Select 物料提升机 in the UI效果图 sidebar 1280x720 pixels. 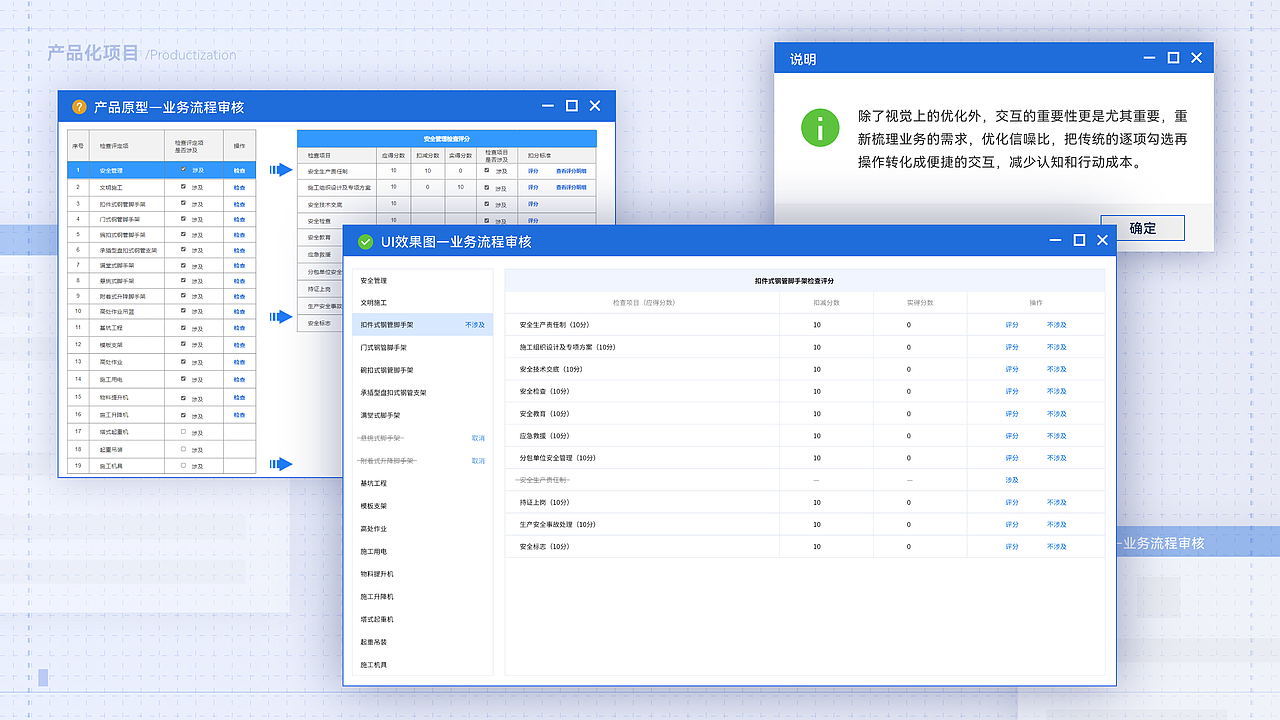tap(377, 574)
